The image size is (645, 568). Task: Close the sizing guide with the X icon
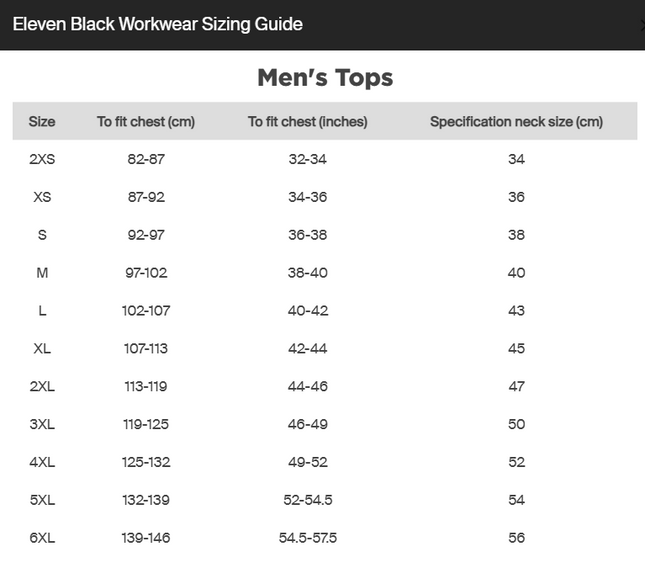pos(643,25)
